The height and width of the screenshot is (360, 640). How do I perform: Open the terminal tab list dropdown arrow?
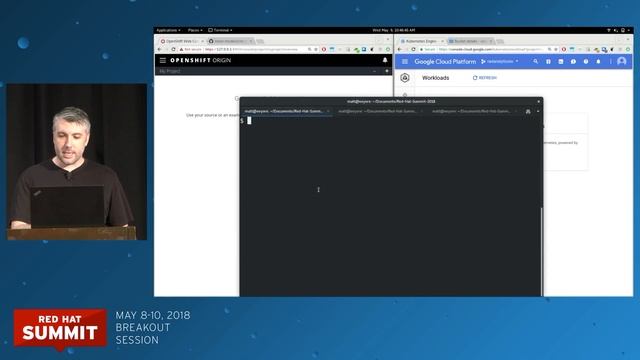(538, 111)
